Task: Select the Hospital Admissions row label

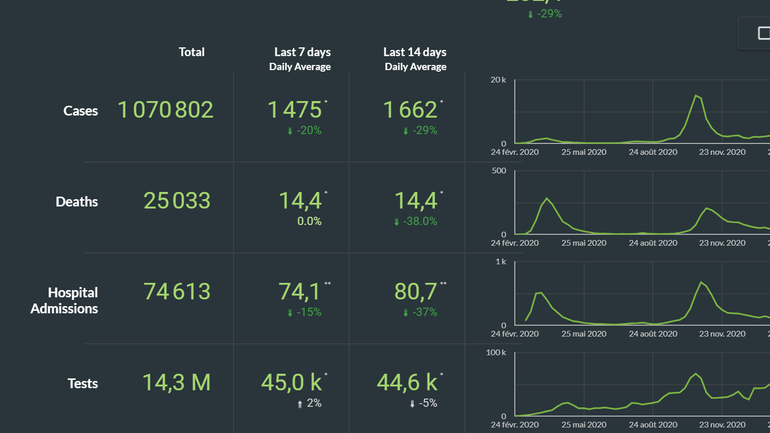Action: (x=72, y=300)
